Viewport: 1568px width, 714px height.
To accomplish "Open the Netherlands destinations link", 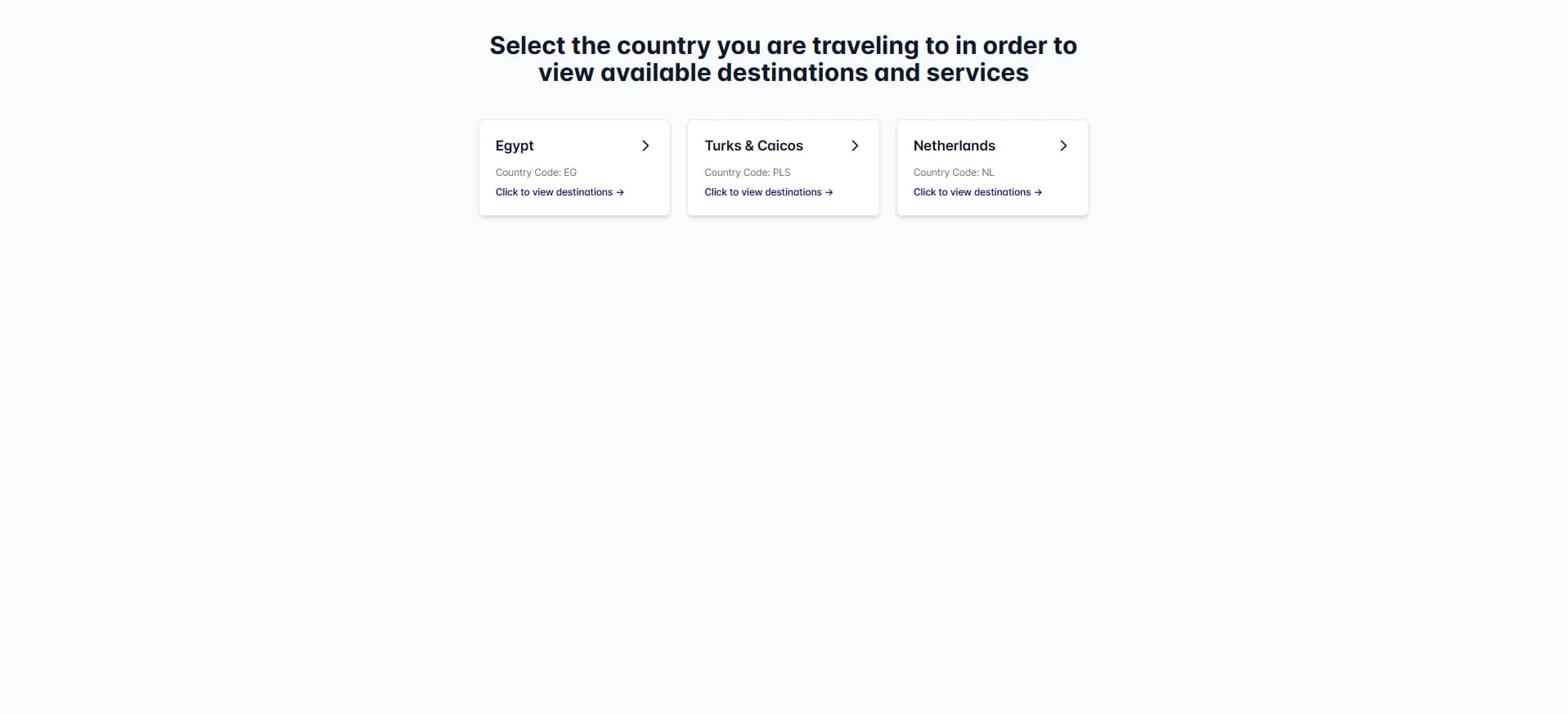I will [x=972, y=192].
